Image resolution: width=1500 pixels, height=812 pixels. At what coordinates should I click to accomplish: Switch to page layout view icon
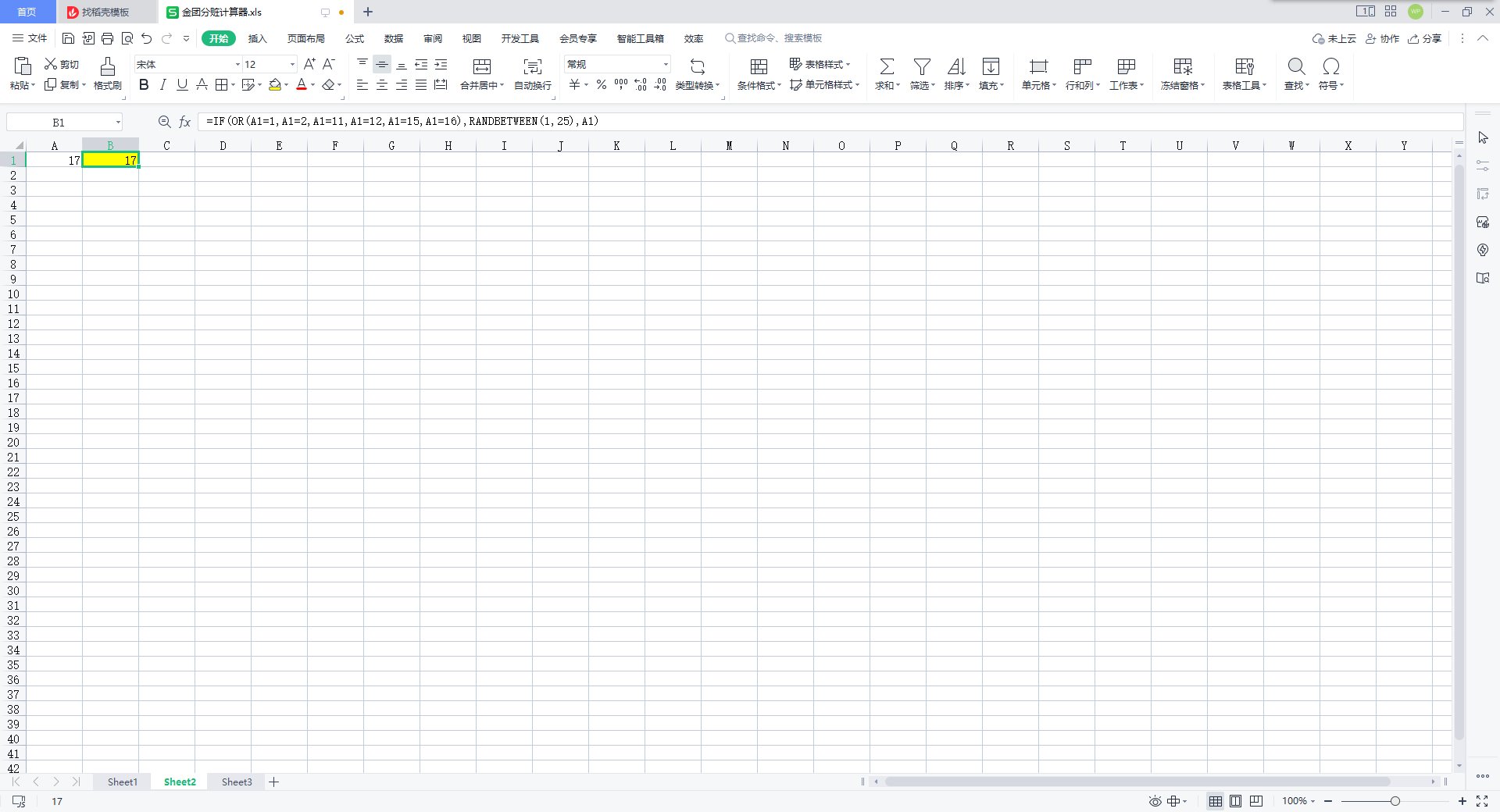coord(1235,801)
